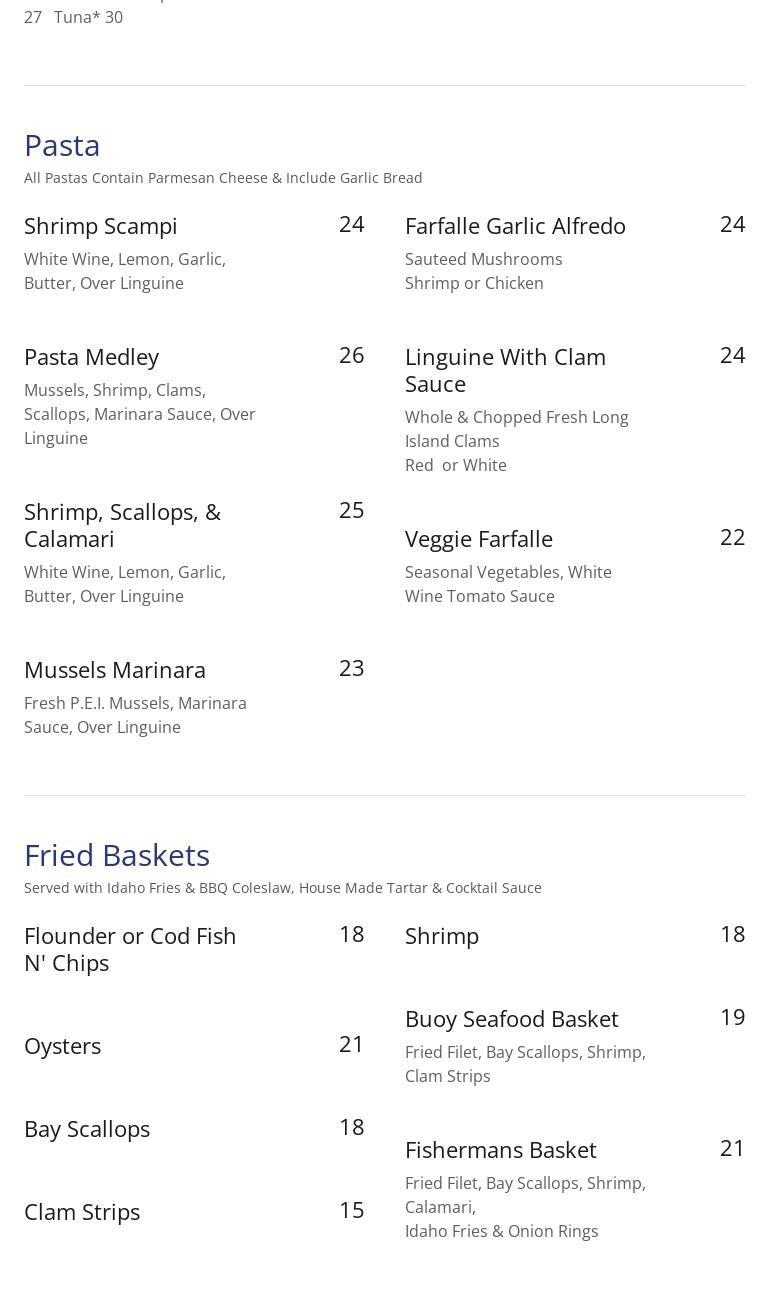Screen dimensions: 770x1292
Task: Open the Farfalle Garlic Alfredo item
Action: tap(515, 226)
